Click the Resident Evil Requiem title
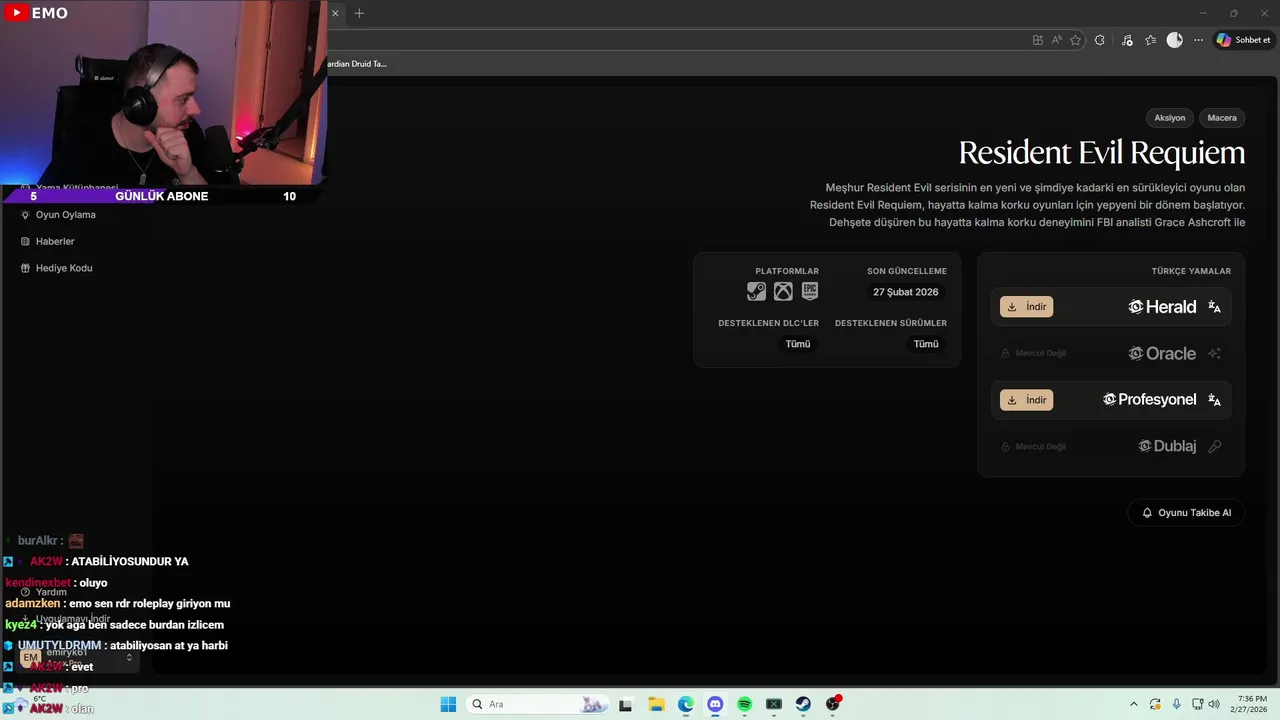 coord(1102,153)
